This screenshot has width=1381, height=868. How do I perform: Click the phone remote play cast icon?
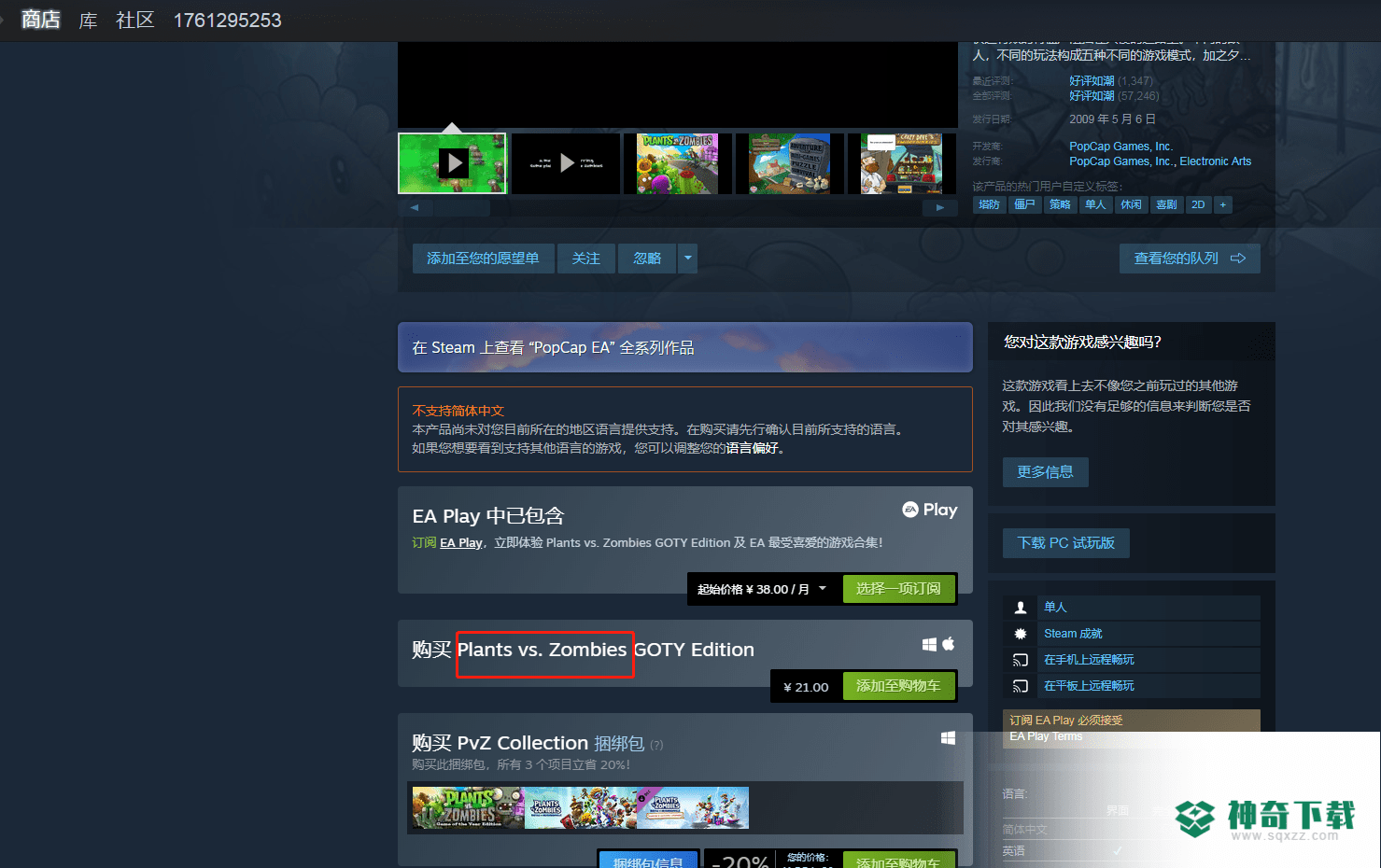point(1021,660)
